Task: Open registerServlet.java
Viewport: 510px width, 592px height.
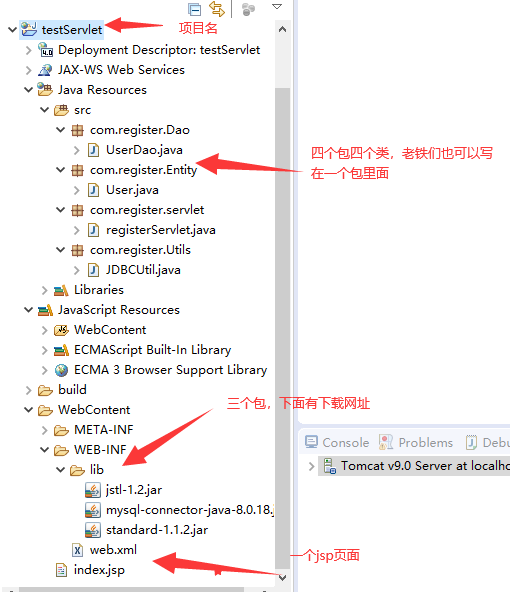Action: tap(161, 230)
